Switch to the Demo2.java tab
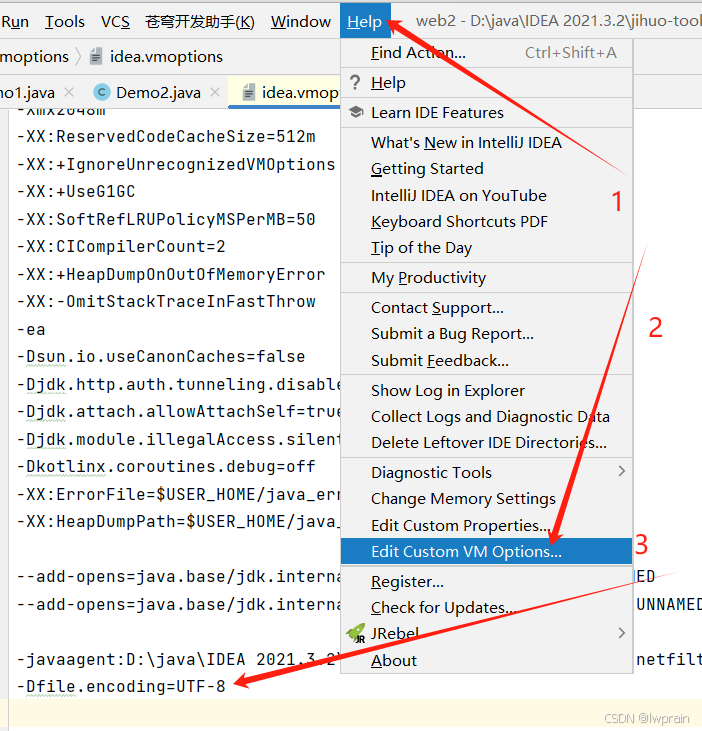Screen dimensions: 702x731 (x=158, y=93)
